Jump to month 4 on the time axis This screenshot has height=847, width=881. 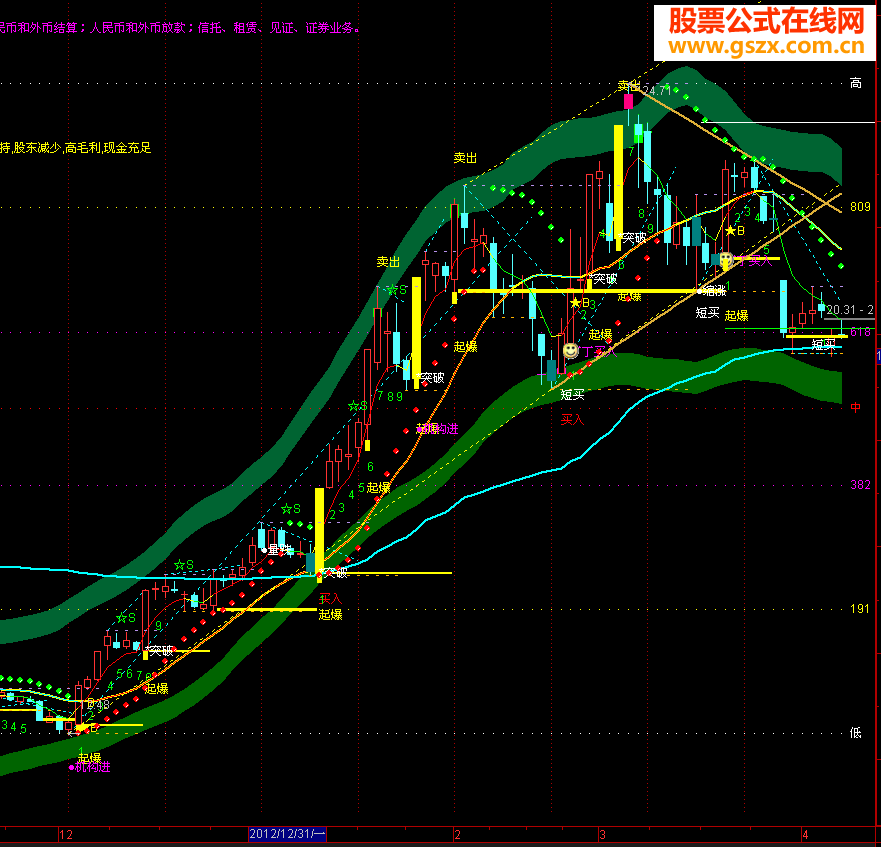(805, 835)
